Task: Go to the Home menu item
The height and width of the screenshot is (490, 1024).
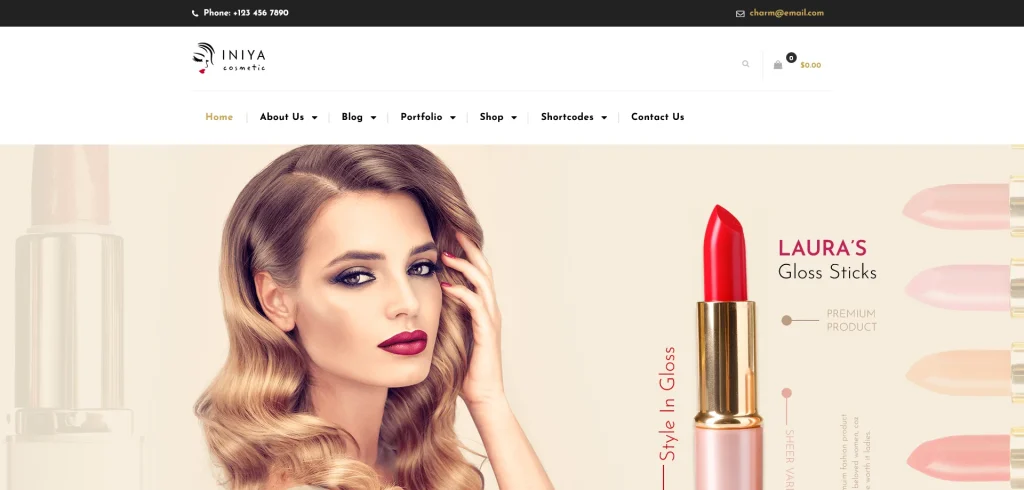Action: [219, 117]
